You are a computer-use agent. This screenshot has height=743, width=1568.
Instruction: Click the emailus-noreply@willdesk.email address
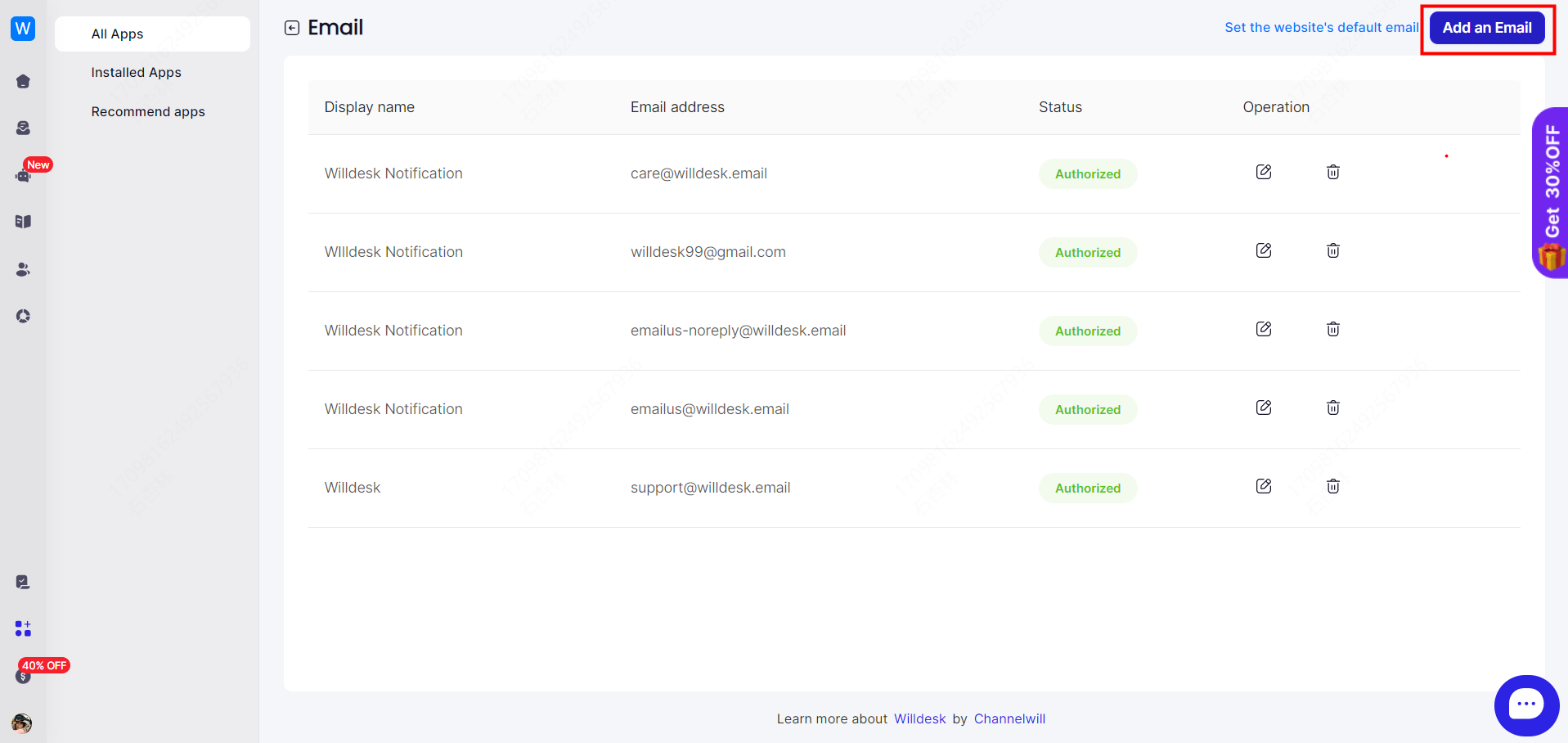[738, 331]
